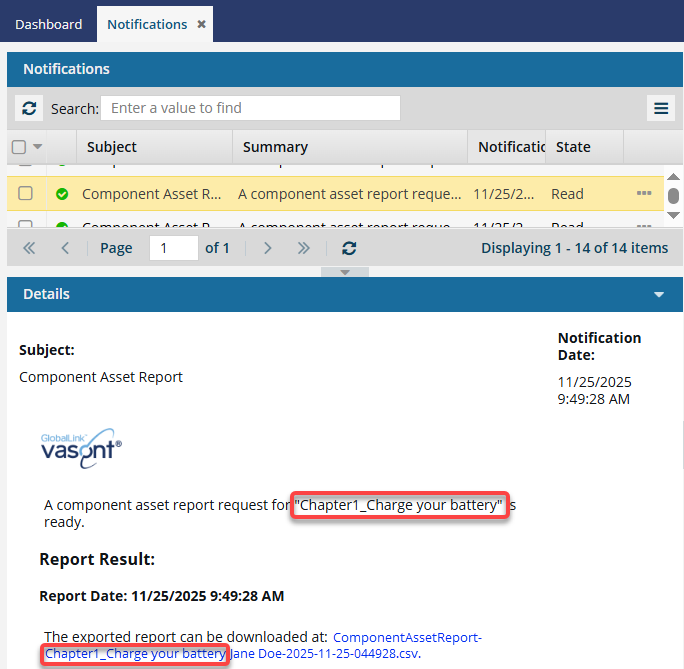Go to the next page of notifications
684x669 pixels.
(267, 248)
